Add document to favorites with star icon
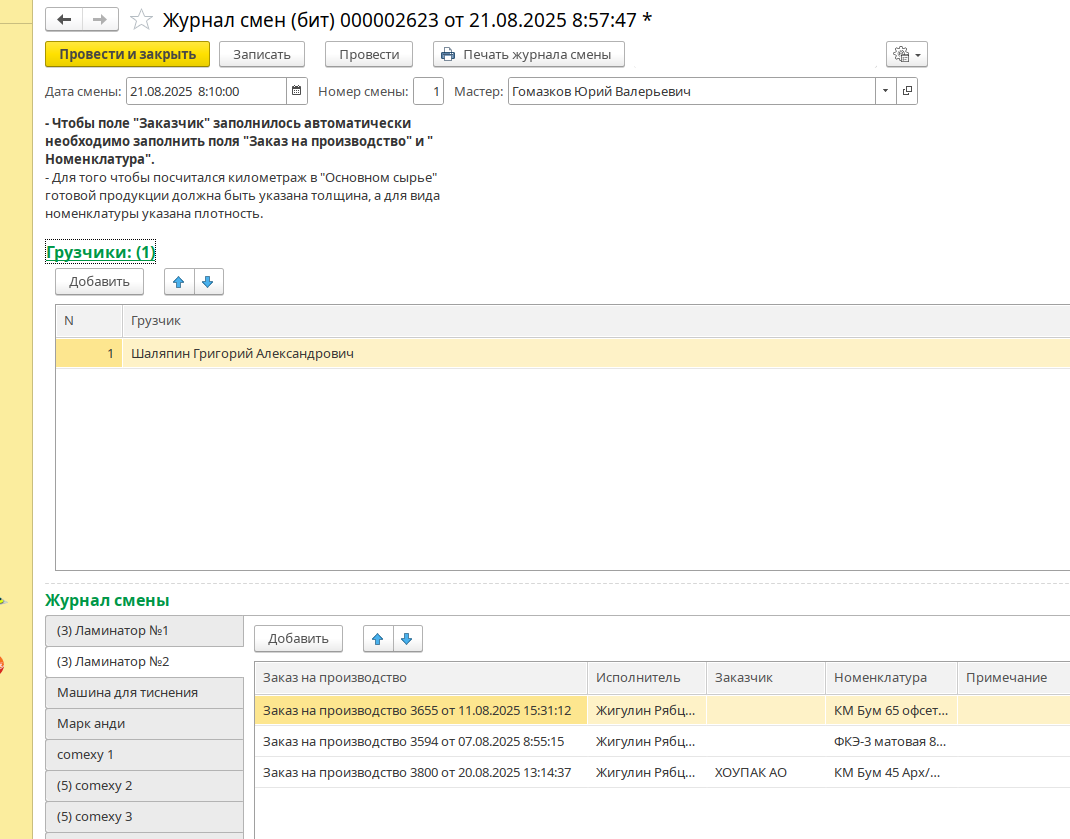1070x839 pixels. click(142, 20)
